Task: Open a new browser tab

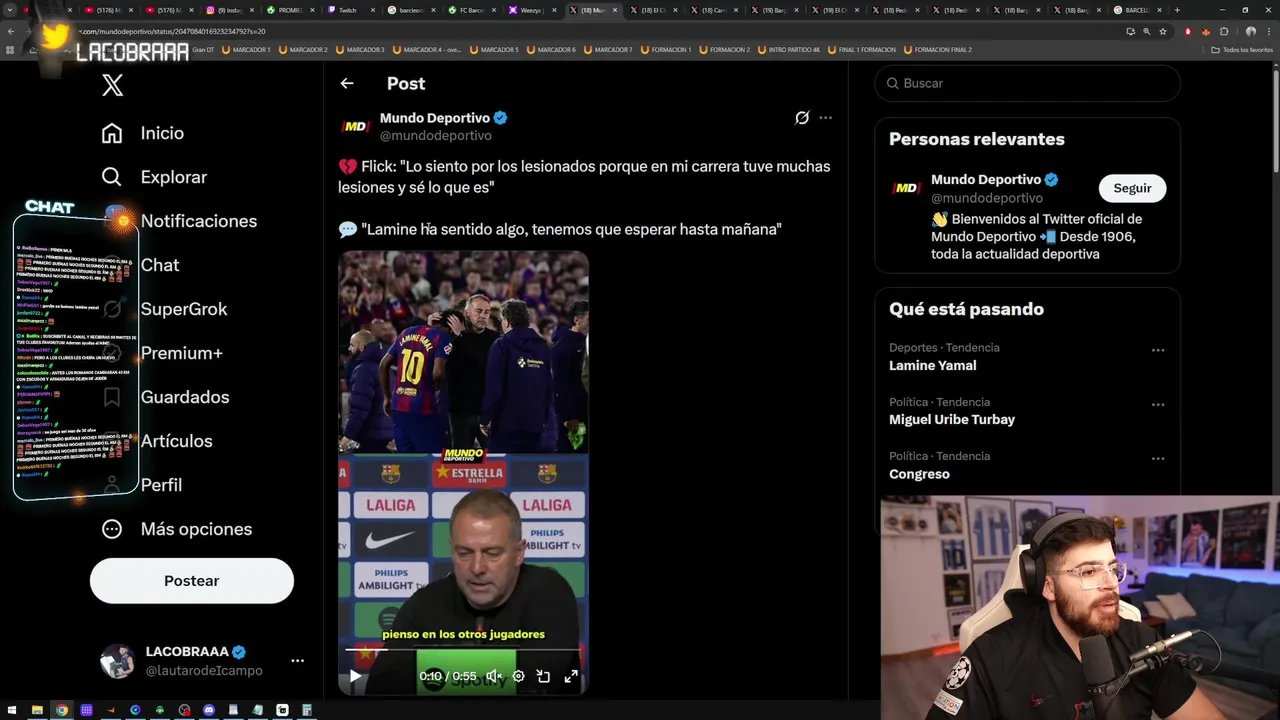Action: [1177, 10]
